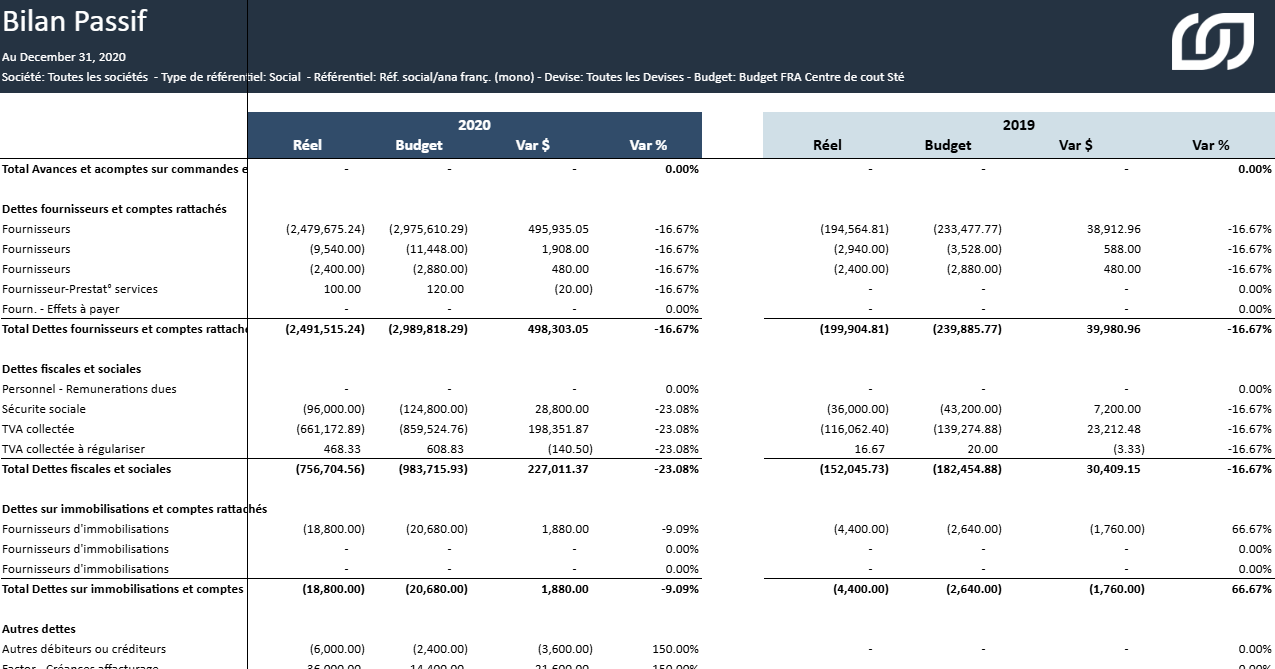Viewport: 1275px width, 669px height.
Task: Click the total value (2,491,515.24)
Action: tap(325, 329)
